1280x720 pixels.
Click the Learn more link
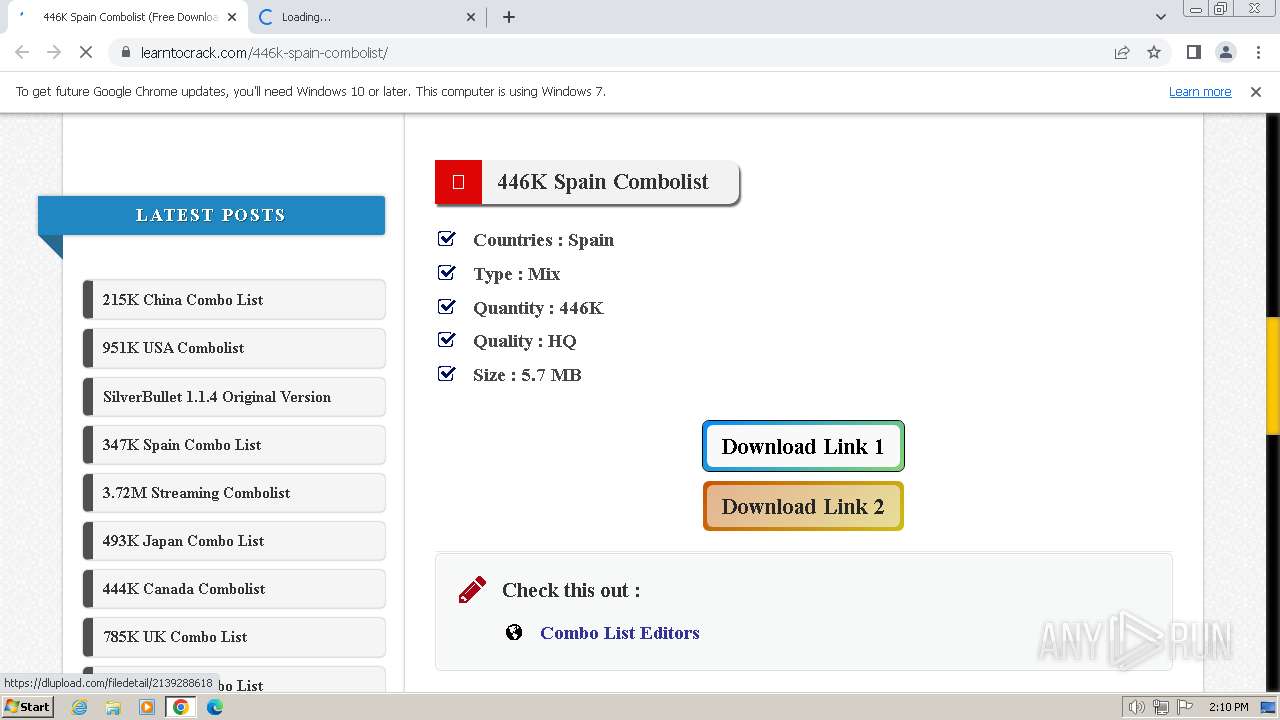click(1200, 92)
